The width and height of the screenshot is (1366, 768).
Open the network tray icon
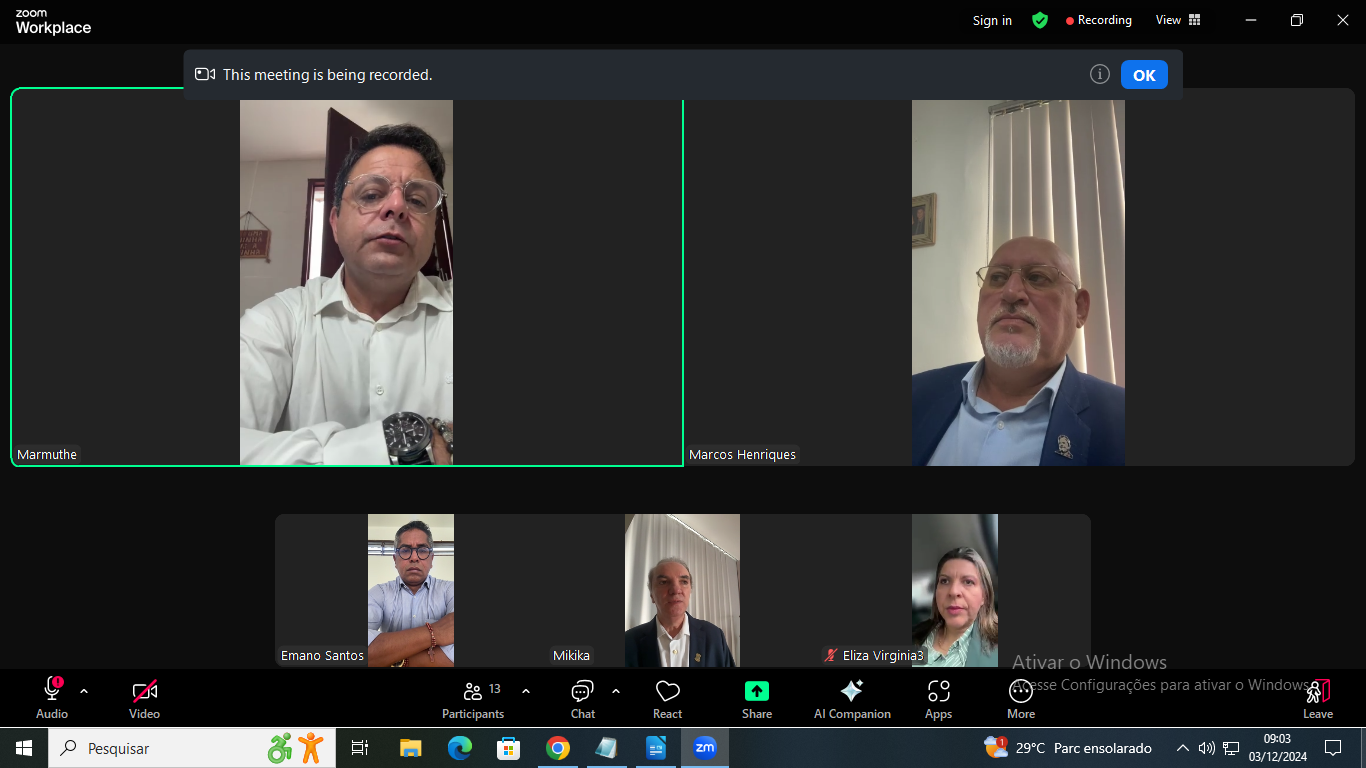point(1231,748)
